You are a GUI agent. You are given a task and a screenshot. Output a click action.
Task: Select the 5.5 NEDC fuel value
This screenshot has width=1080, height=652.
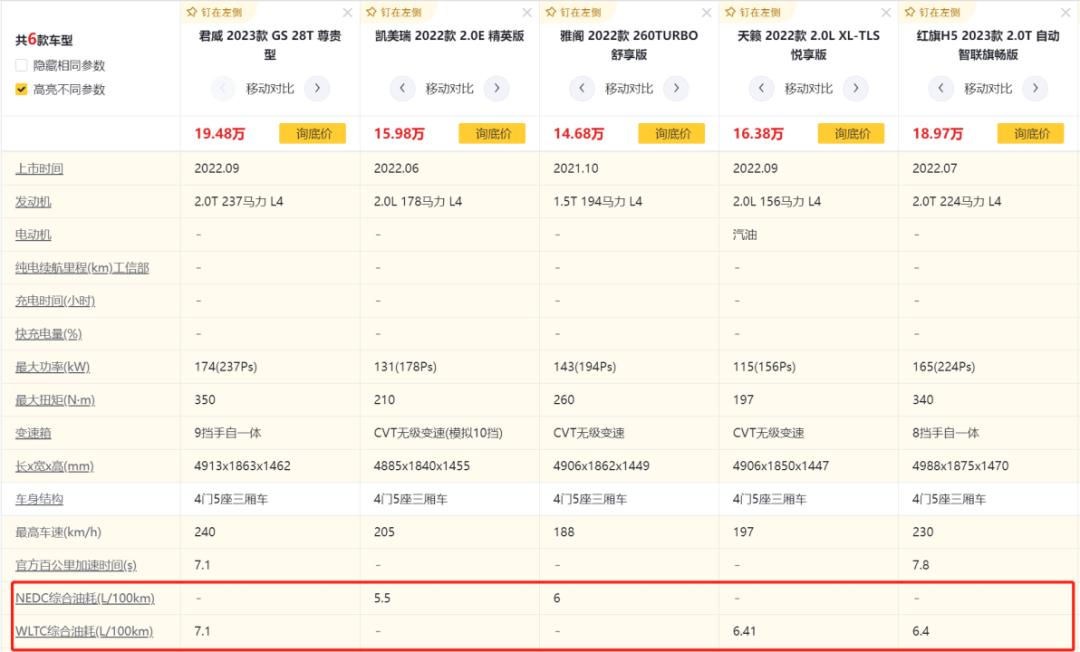tap(382, 598)
